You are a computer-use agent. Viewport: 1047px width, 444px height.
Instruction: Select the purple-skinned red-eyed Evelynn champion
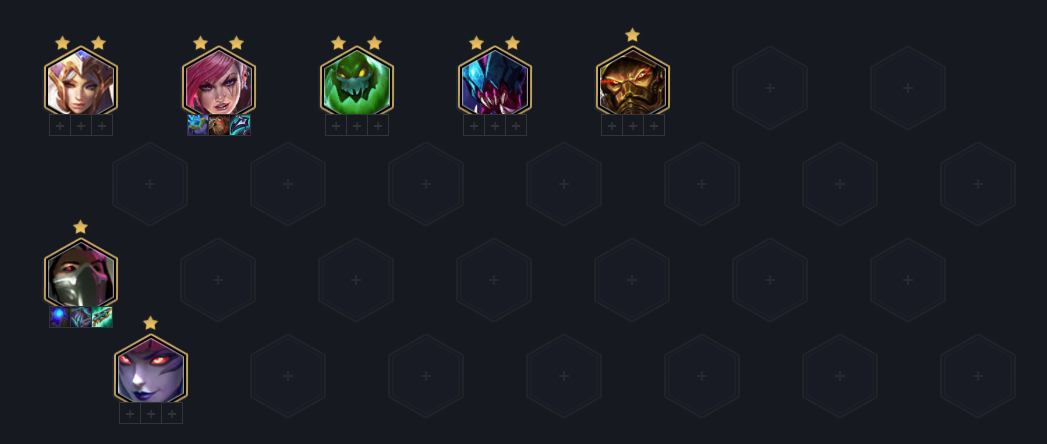click(151, 370)
